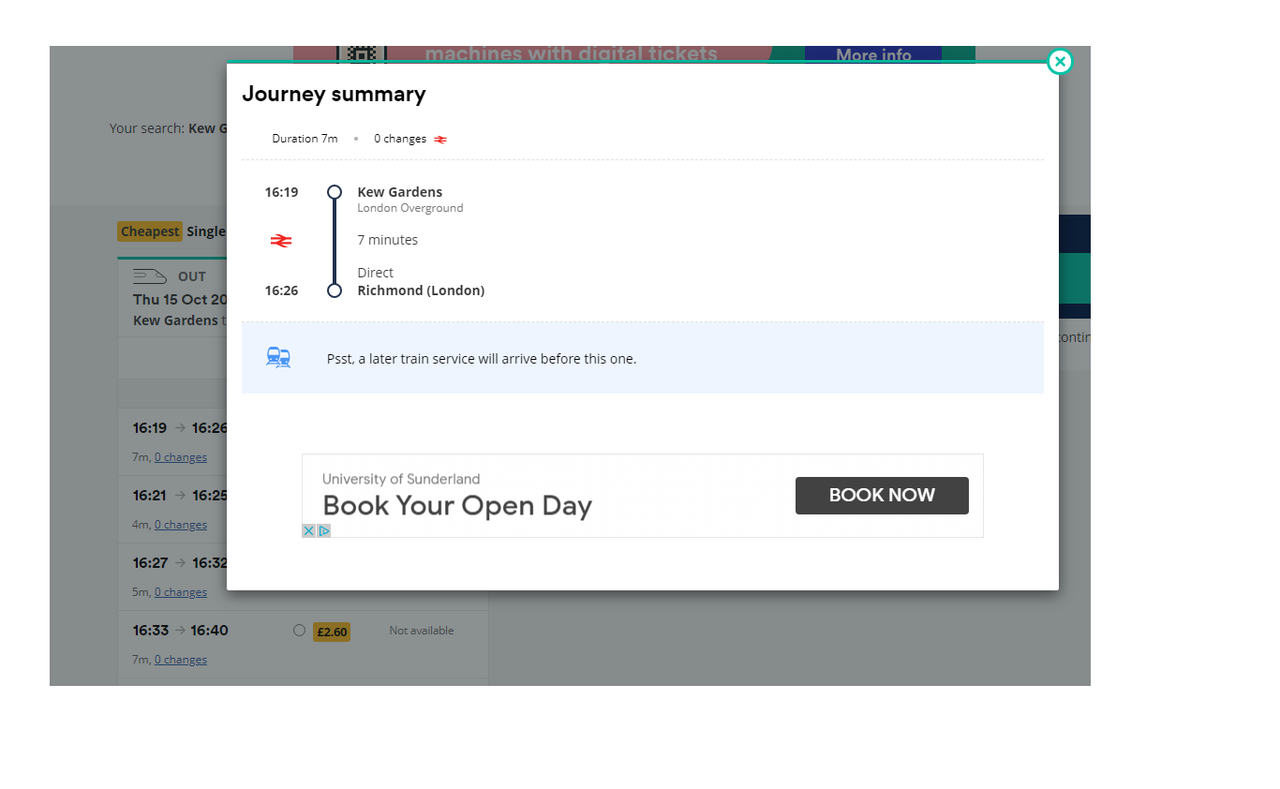1280x789 pixels.
Task: Click the blue train icon in notice
Action: click(x=278, y=357)
